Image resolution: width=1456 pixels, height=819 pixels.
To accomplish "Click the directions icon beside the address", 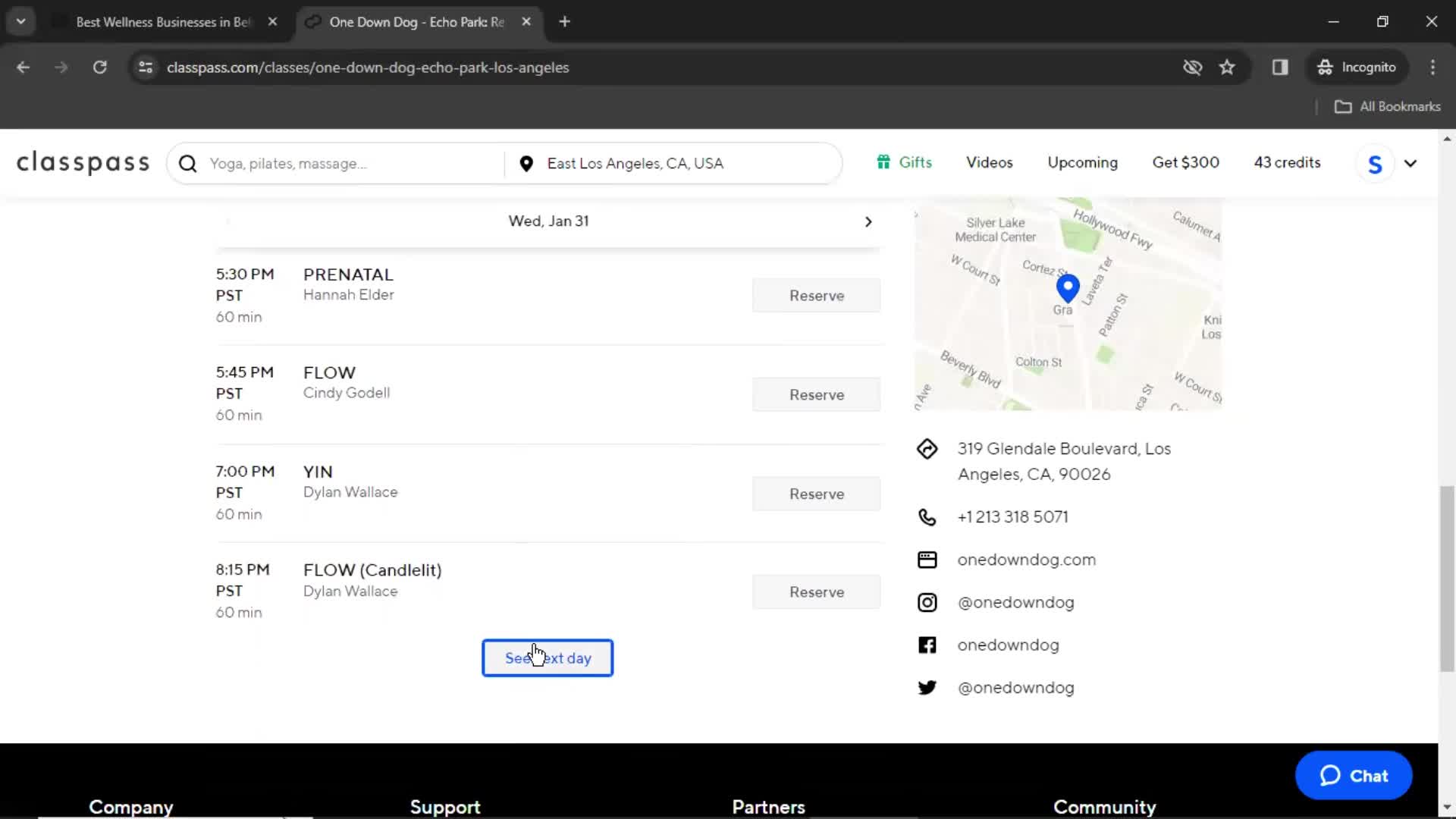I will tap(927, 449).
